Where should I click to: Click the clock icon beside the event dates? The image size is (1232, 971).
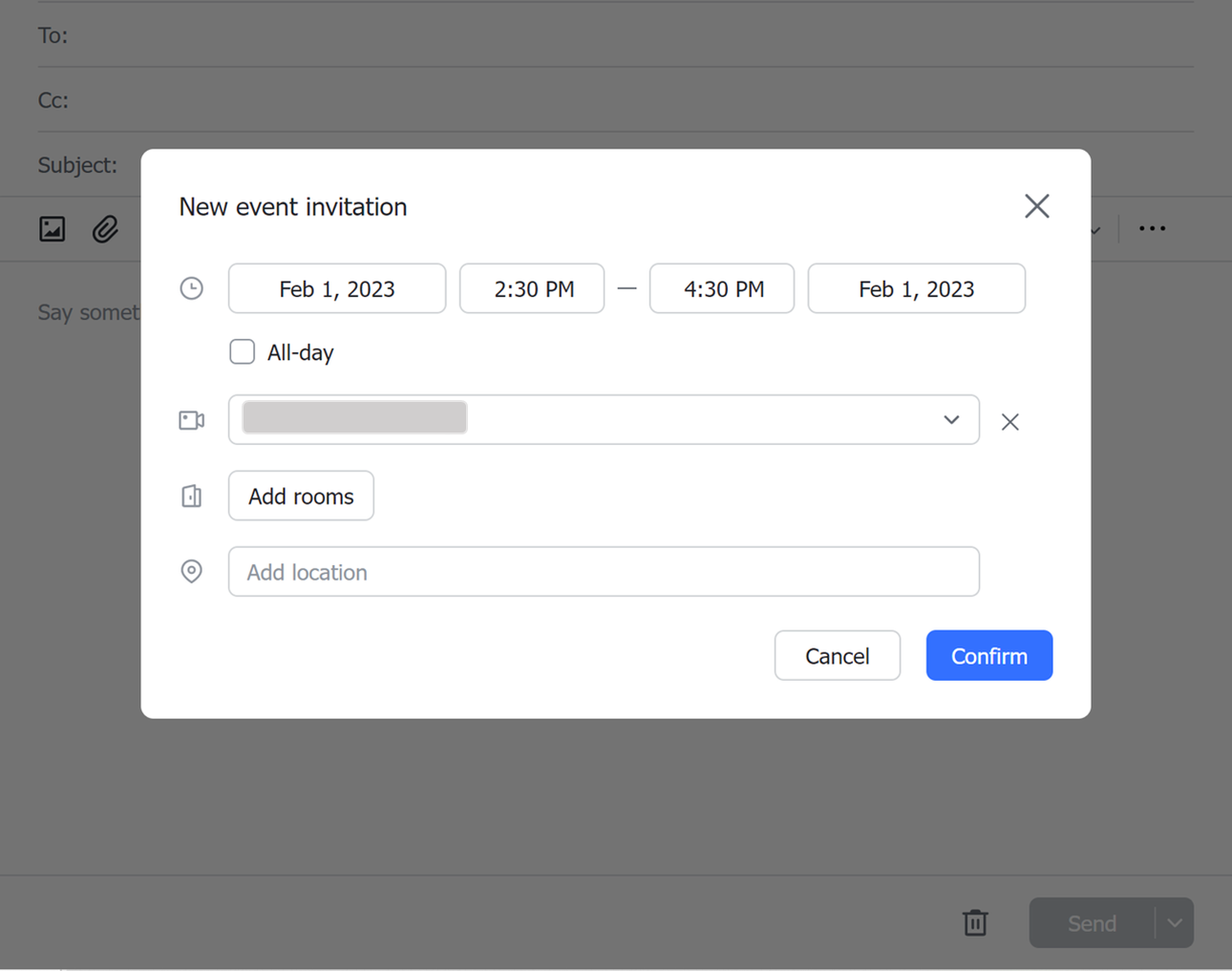pyautogui.click(x=192, y=287)
